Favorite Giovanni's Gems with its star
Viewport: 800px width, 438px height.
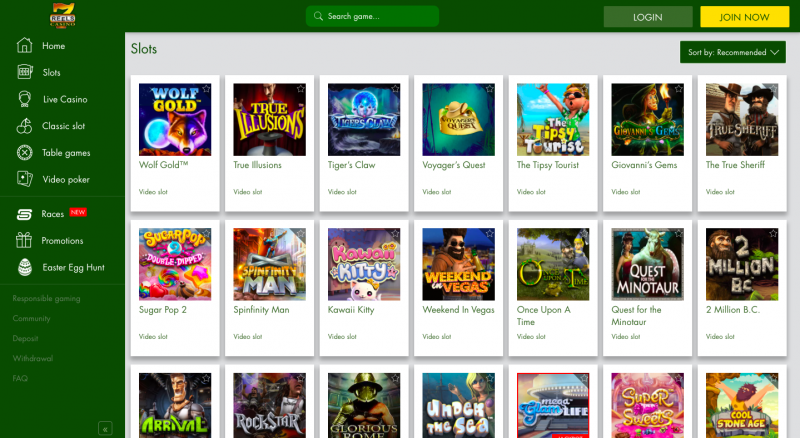pos(679,89)
